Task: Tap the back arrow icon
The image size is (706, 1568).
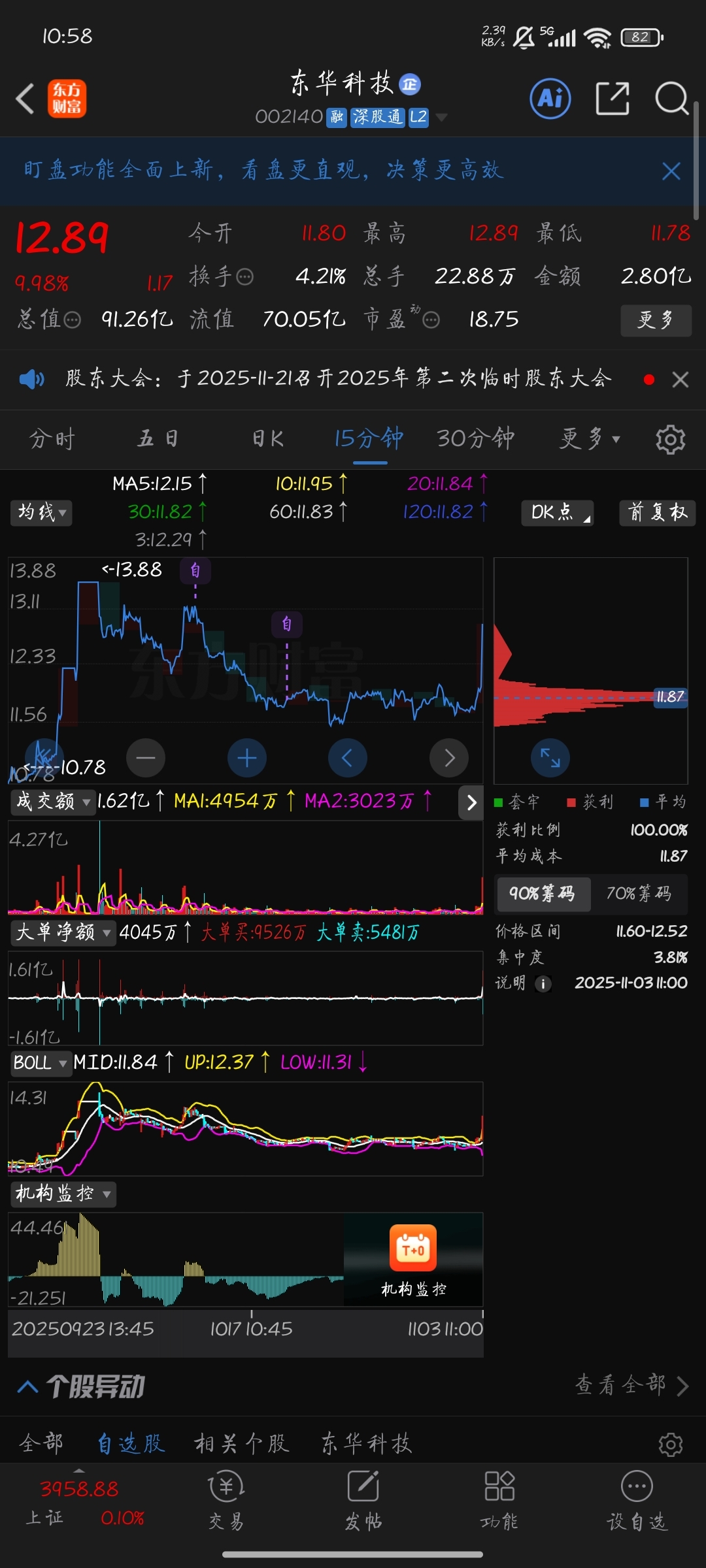Action: pyautogui.click(x=25, y=99)
